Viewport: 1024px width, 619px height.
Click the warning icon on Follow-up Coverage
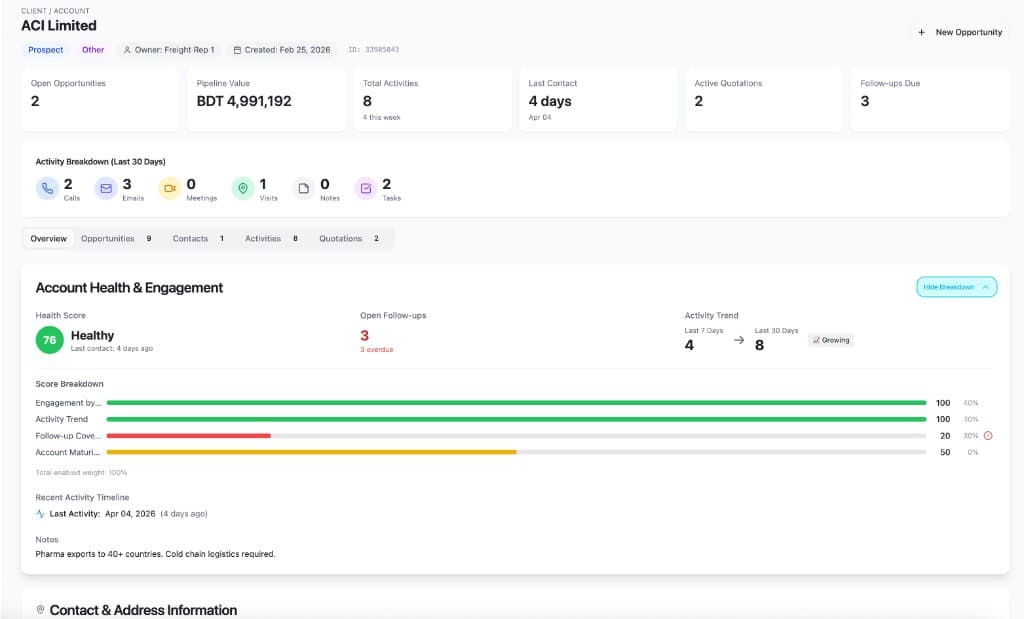[x=987, y=436]
